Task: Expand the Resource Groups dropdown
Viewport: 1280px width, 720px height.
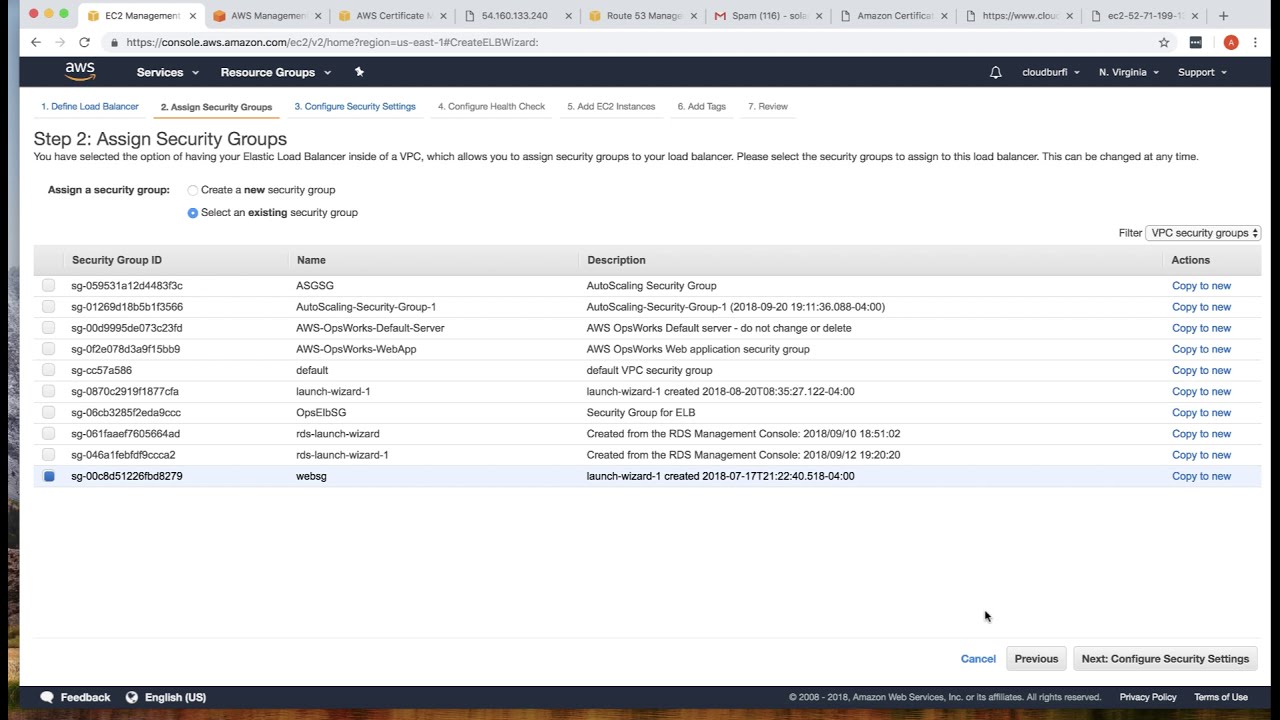Action: [276, 72]
